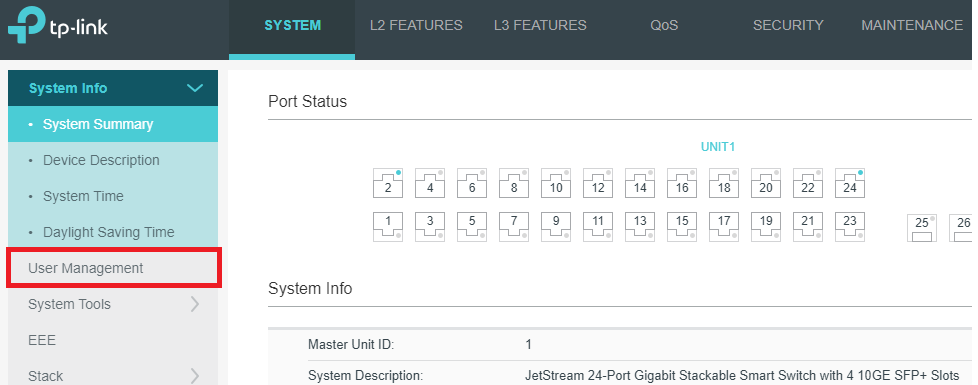Open Device Description page

113,160
